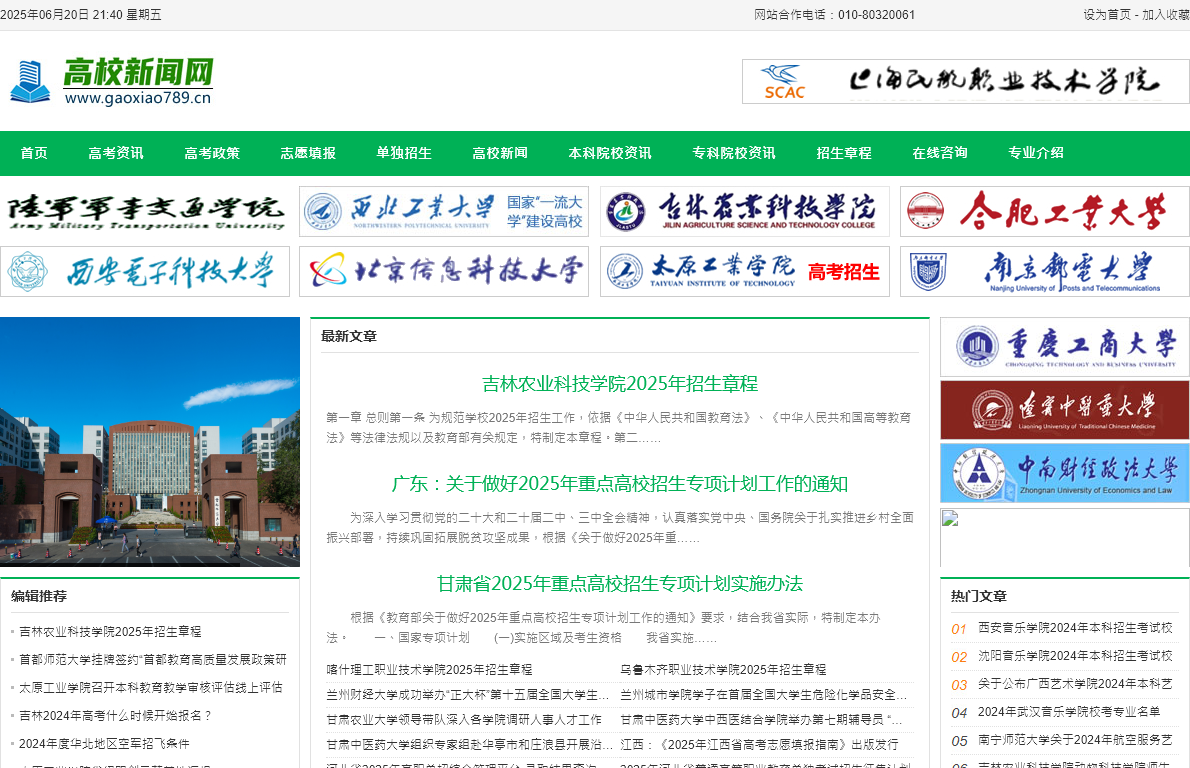Open the 上海民航职业技术学院 SCAC banner
The height and width of the screenshot is (768, 1190).
pyautogui.click(x=965, y=81)
